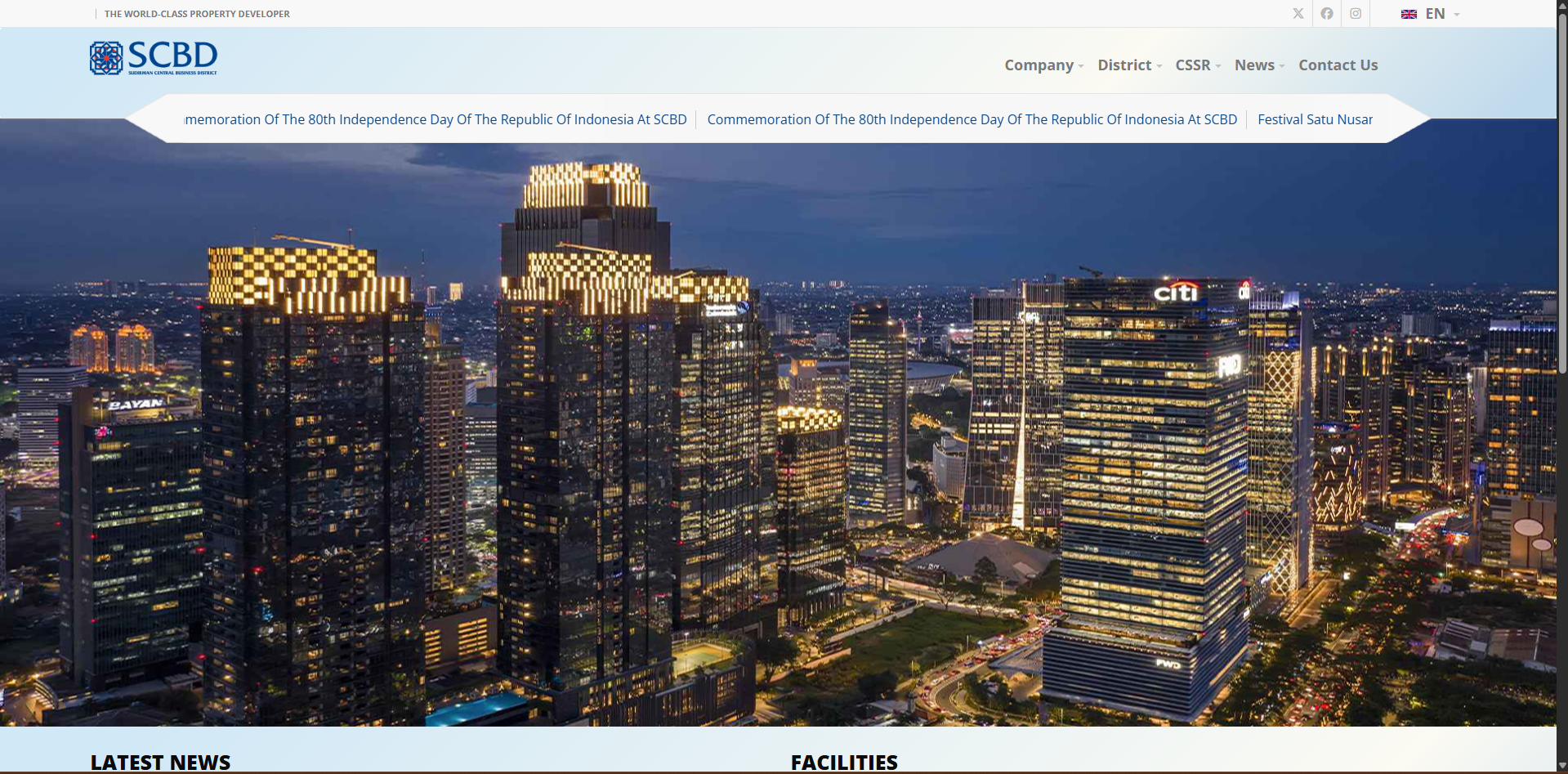
Task: Expand the Company dropdown menu
Action: (x=1043, y=65)
